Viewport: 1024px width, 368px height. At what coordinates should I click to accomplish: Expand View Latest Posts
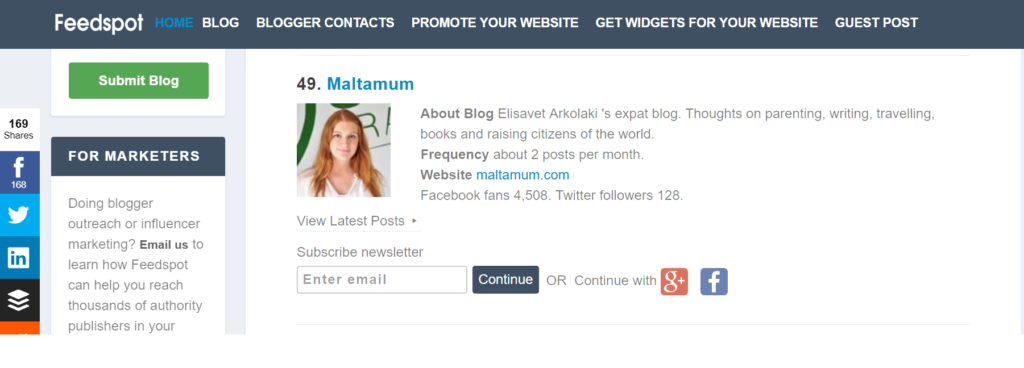357,221
